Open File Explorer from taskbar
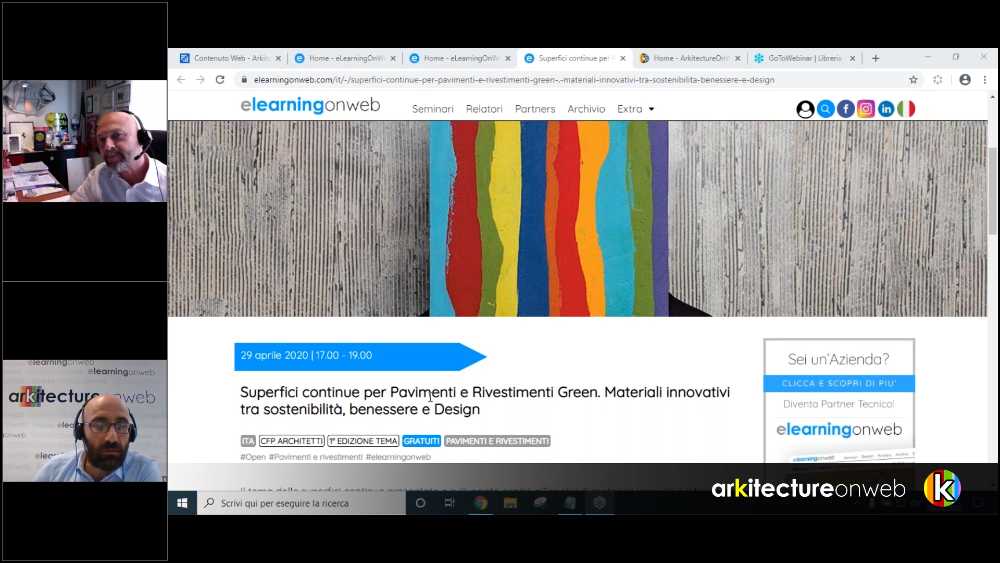Viewport: 1000px width, 563px height. coord(510,503)
